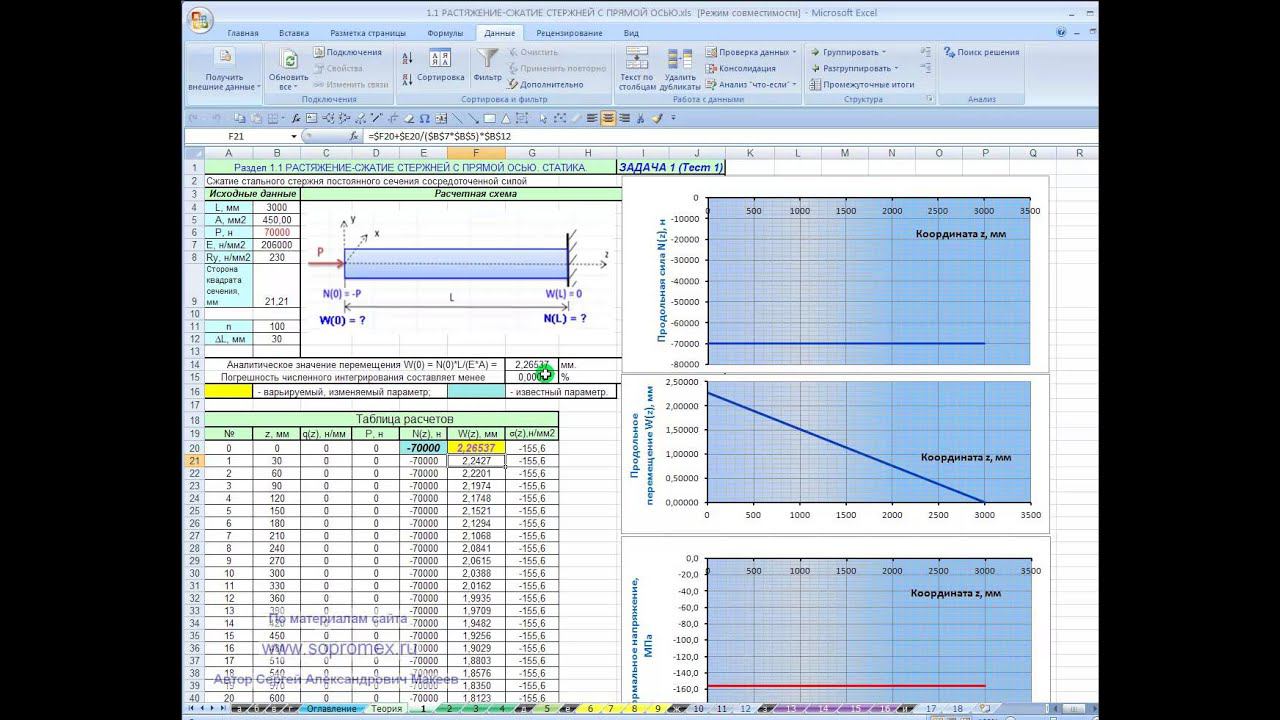Click the scissors cut icon
This screenshot has width=1280, height=720.
(641, 118)
